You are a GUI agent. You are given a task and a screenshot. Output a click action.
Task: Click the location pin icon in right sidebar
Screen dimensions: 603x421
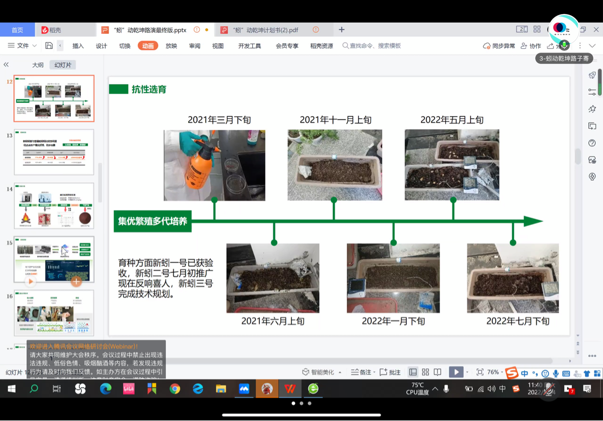(592, 177)
